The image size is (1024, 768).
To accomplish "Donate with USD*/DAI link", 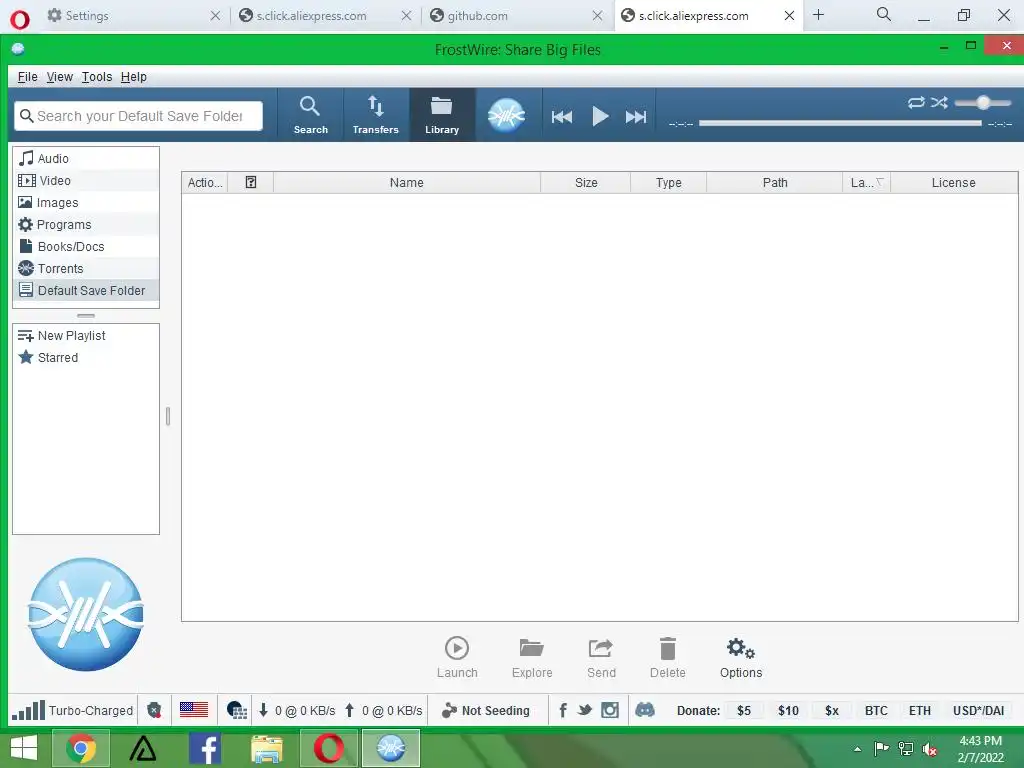I will click(x=978, y=711).
